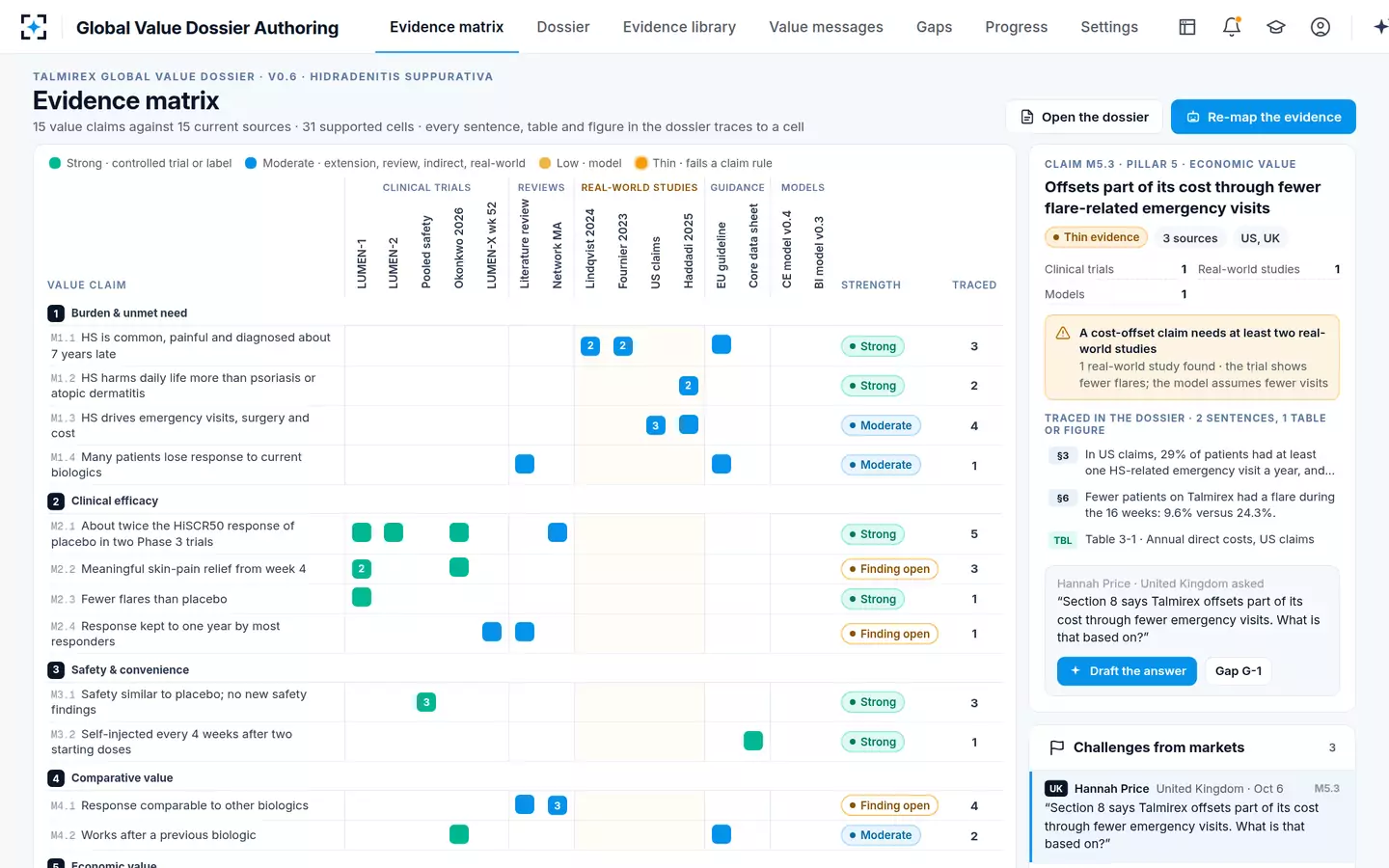Select the M3.1 Pooled safety cell
This screenshot has width=1389, height=868.
click(x=426, y=702)
